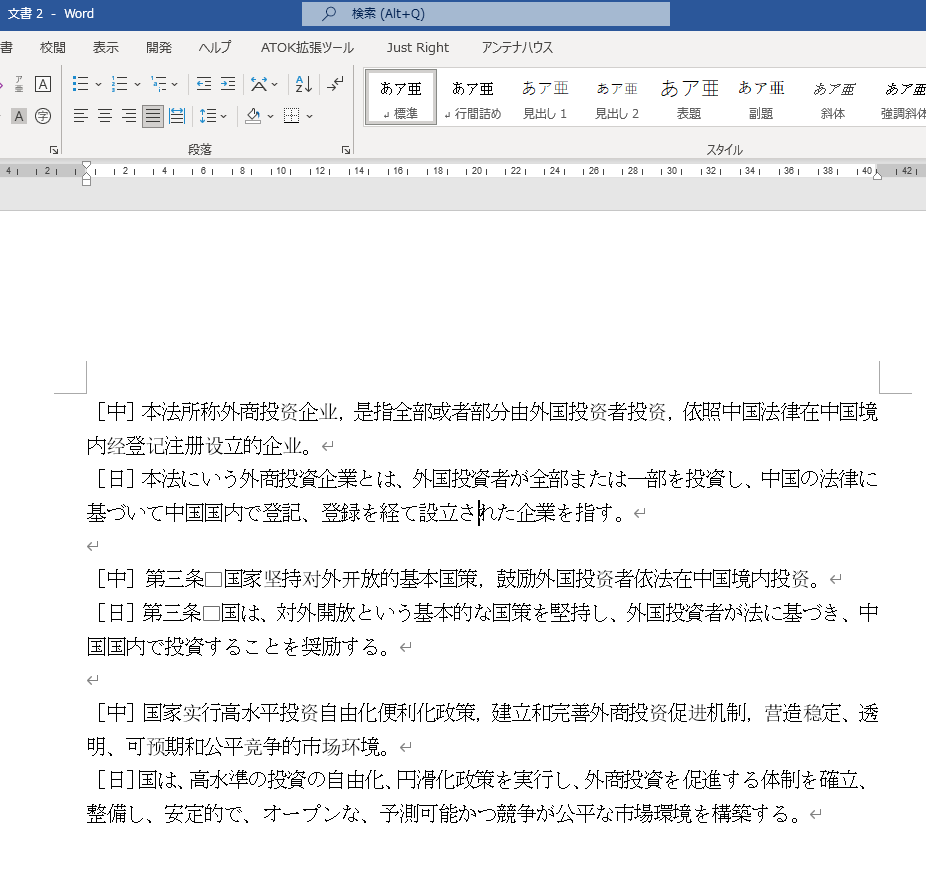This screenshot has height=884, width=926.
Task: Open the ヘルプ tab
Action: point(215,47)
